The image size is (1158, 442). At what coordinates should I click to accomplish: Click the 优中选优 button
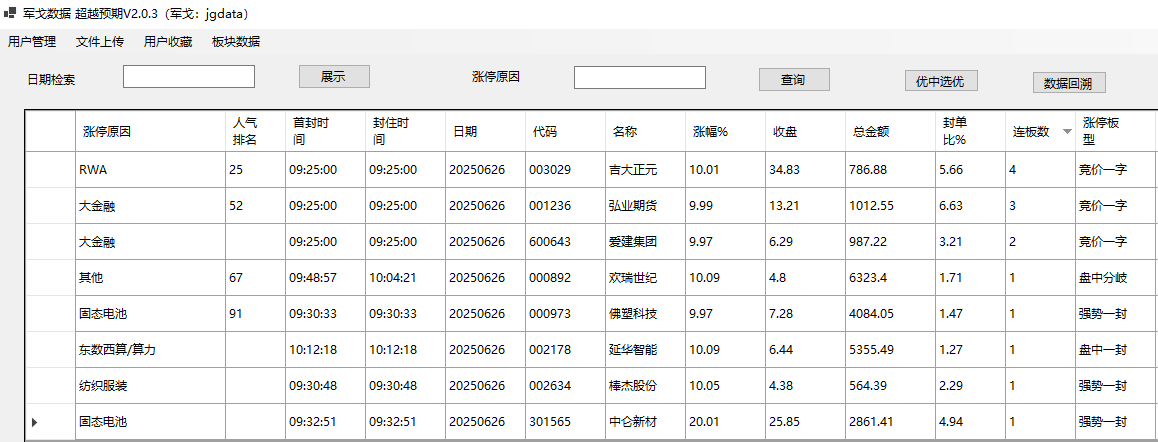(x=941, y=81)
